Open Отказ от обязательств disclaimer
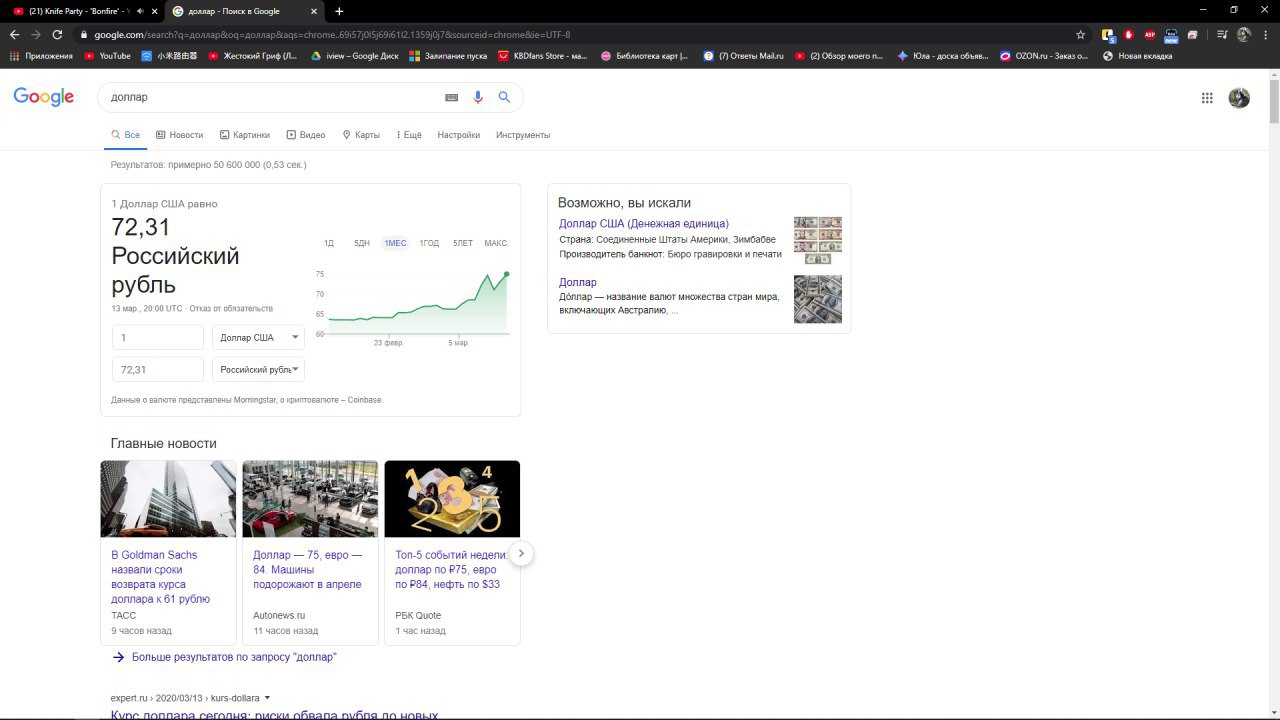Viewport: 1280px width, 720px height. point(231,309)
